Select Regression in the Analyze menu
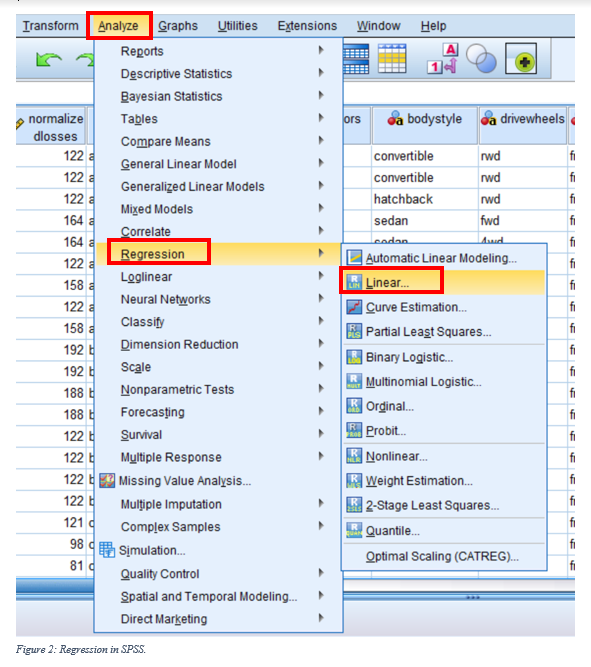Screen dimensions: 591x667 (218, 254)
